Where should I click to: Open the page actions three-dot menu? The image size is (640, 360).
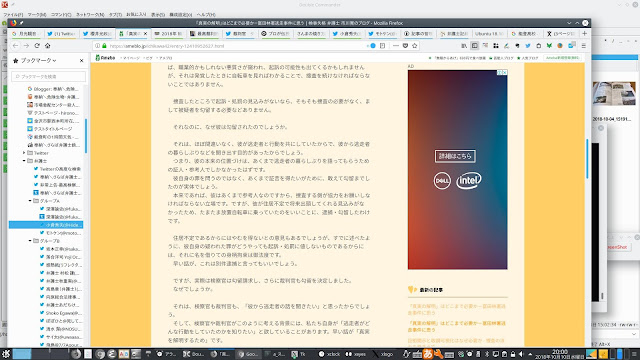396,46
